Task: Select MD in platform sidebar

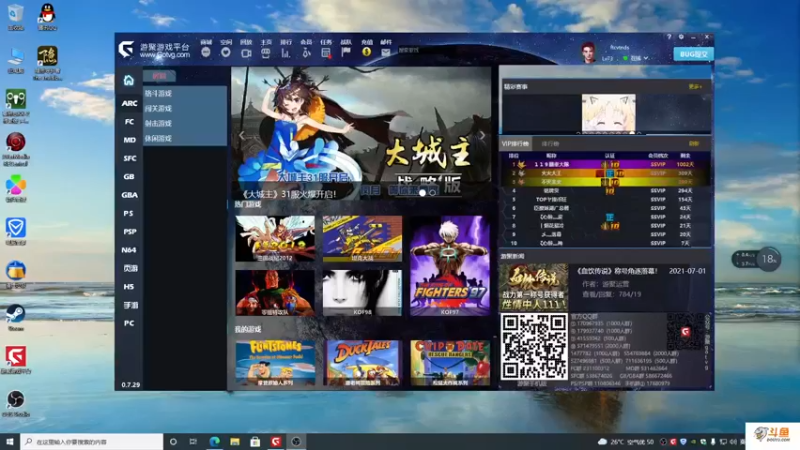Action: 129,140
